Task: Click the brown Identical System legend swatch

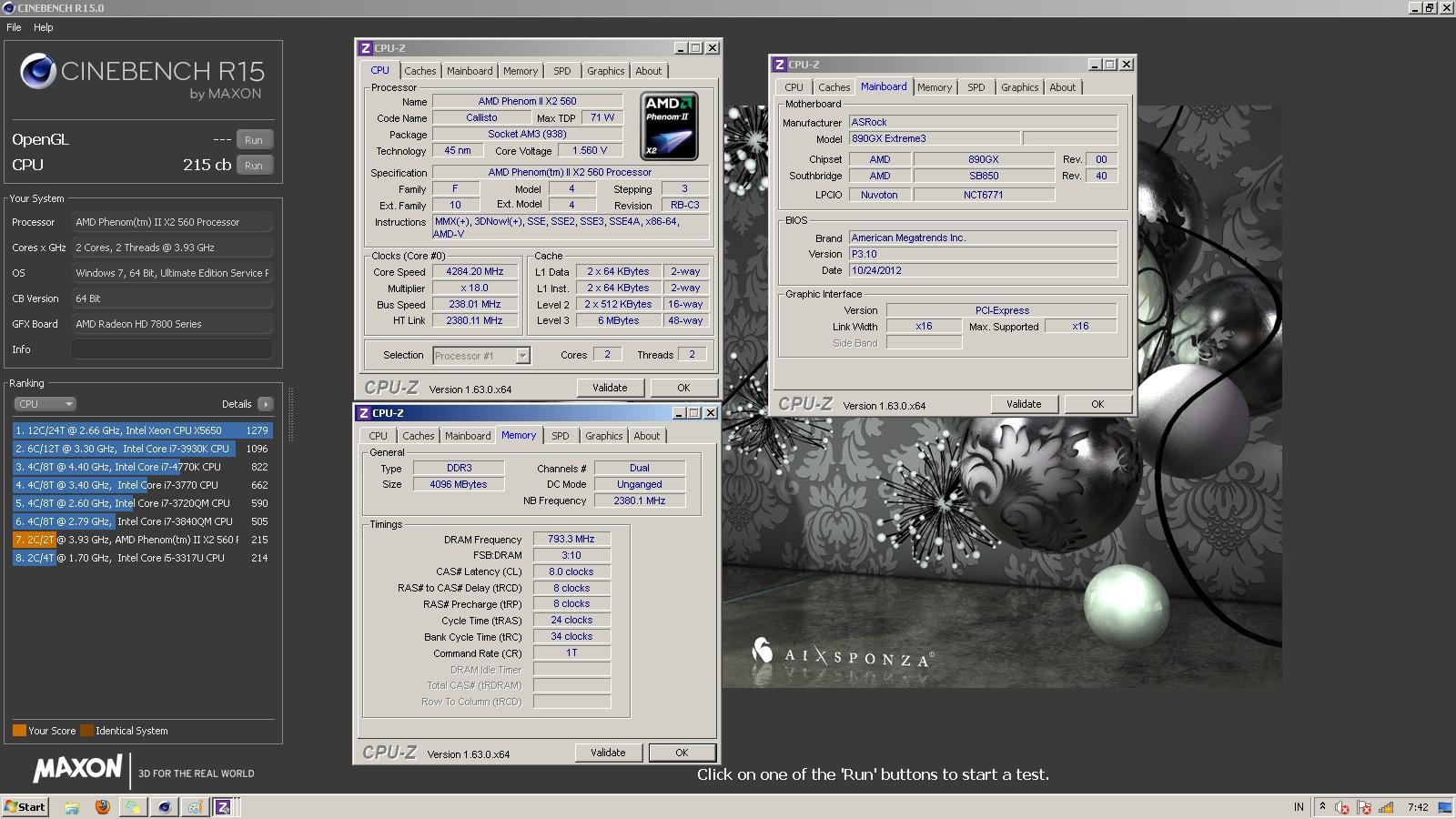Action: pos(86,731)
